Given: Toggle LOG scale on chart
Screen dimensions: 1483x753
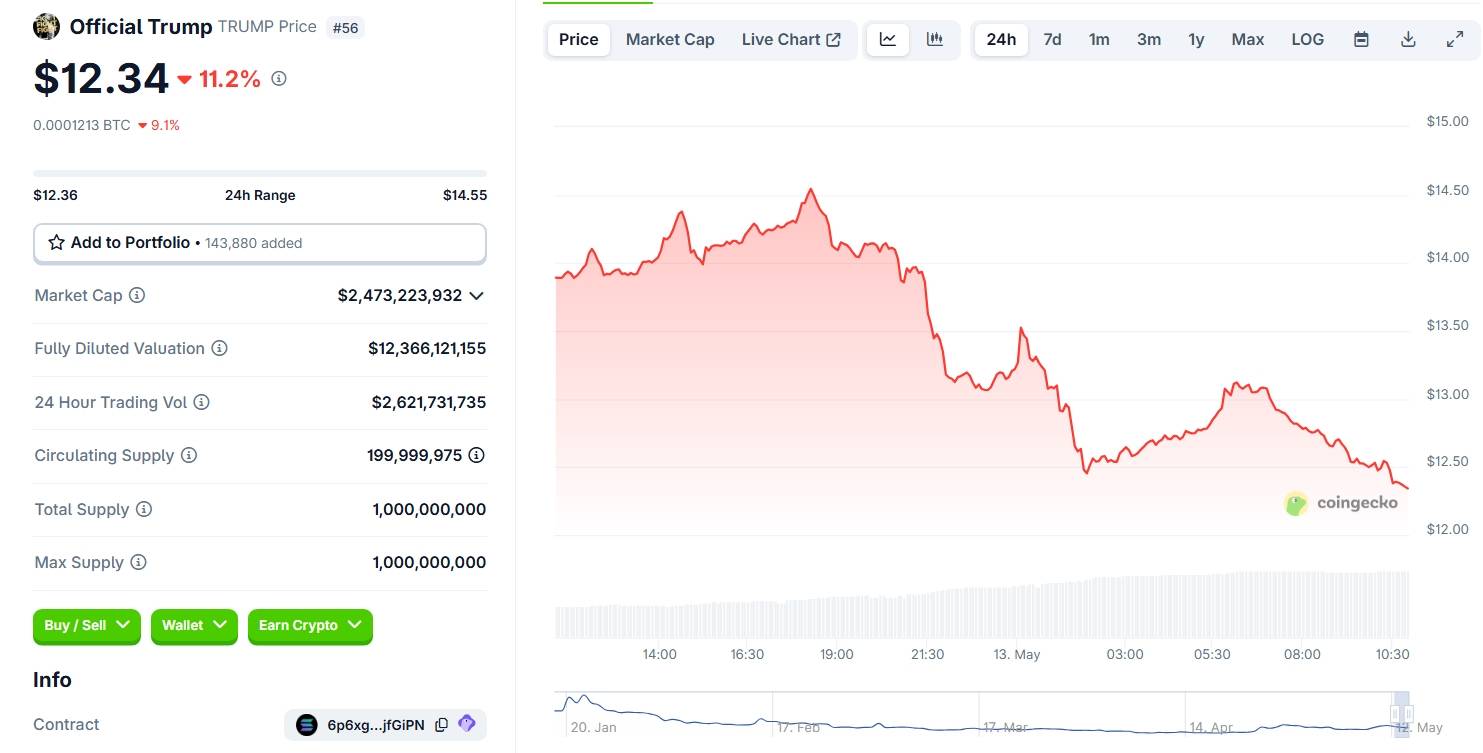Looking at the screenshot, I should pos(1307,40).
